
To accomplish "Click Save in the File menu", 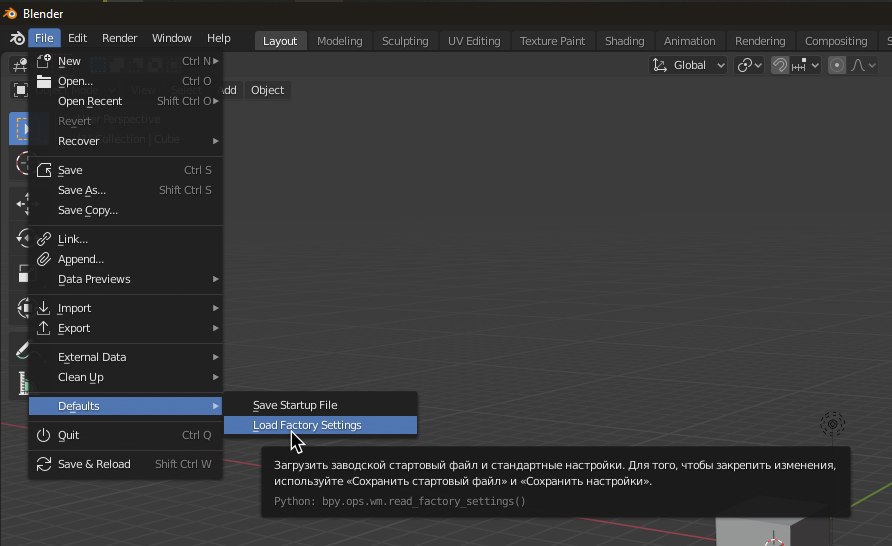I will (125, 170).
